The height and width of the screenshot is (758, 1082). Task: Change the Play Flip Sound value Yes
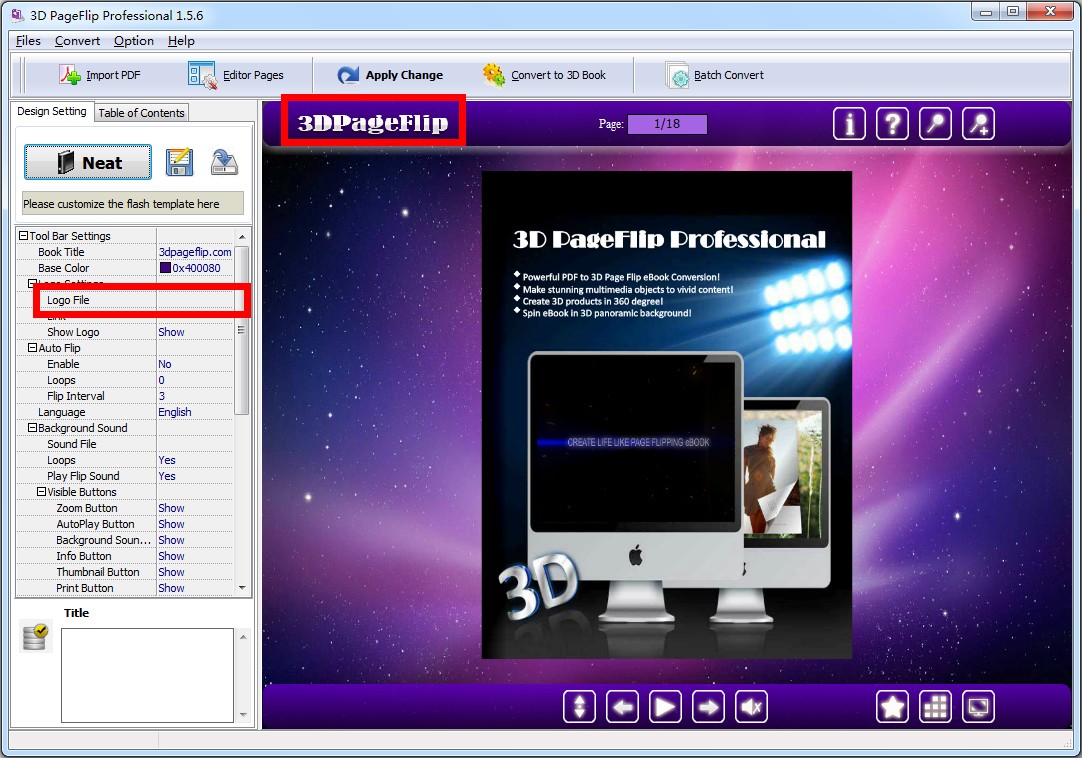(195, 476)
